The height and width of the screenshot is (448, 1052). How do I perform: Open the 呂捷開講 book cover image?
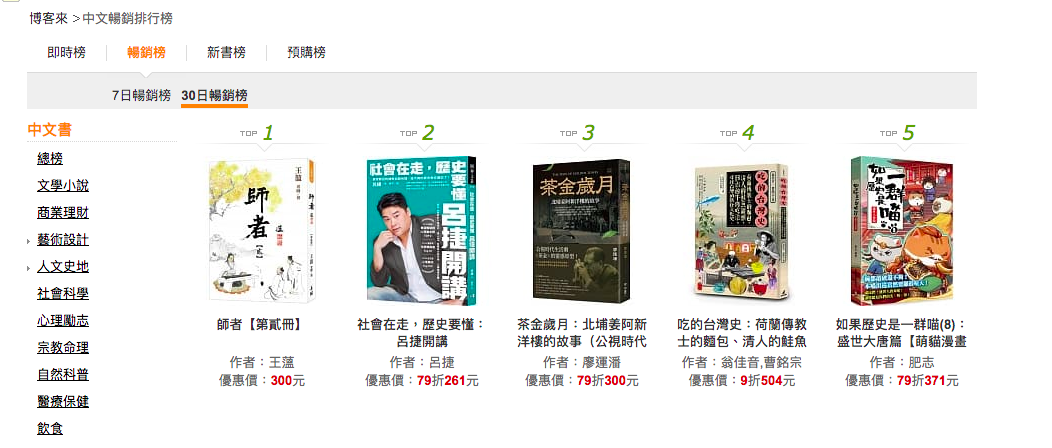click(423, 231)
